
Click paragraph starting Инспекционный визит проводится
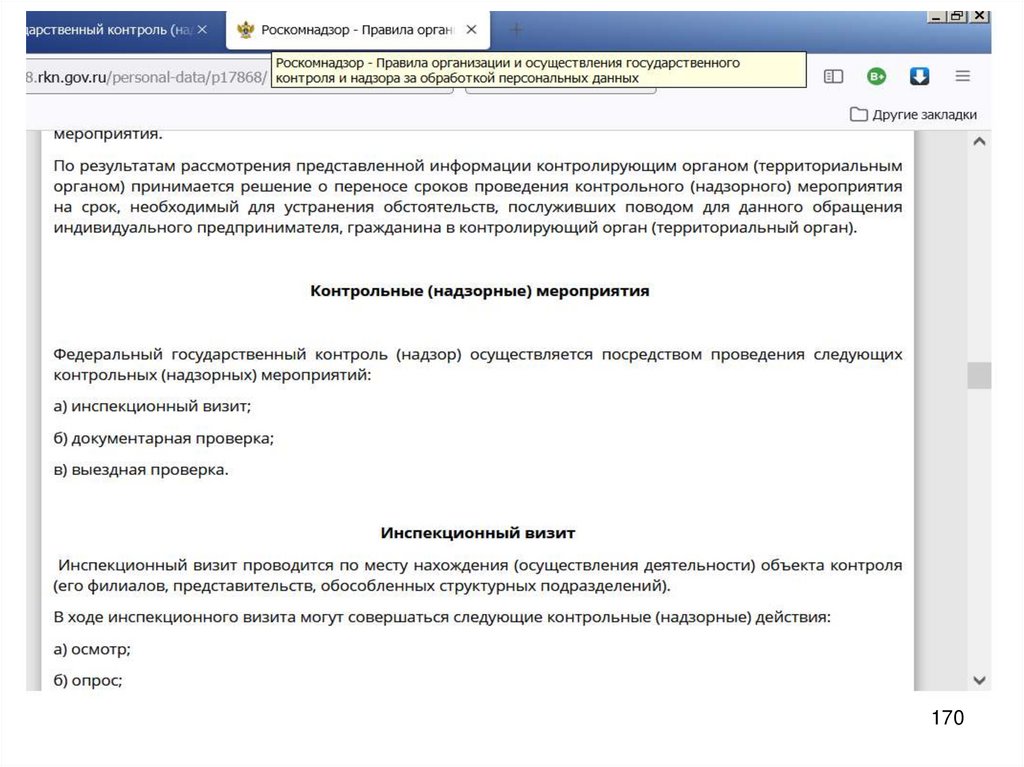(478, 575)
